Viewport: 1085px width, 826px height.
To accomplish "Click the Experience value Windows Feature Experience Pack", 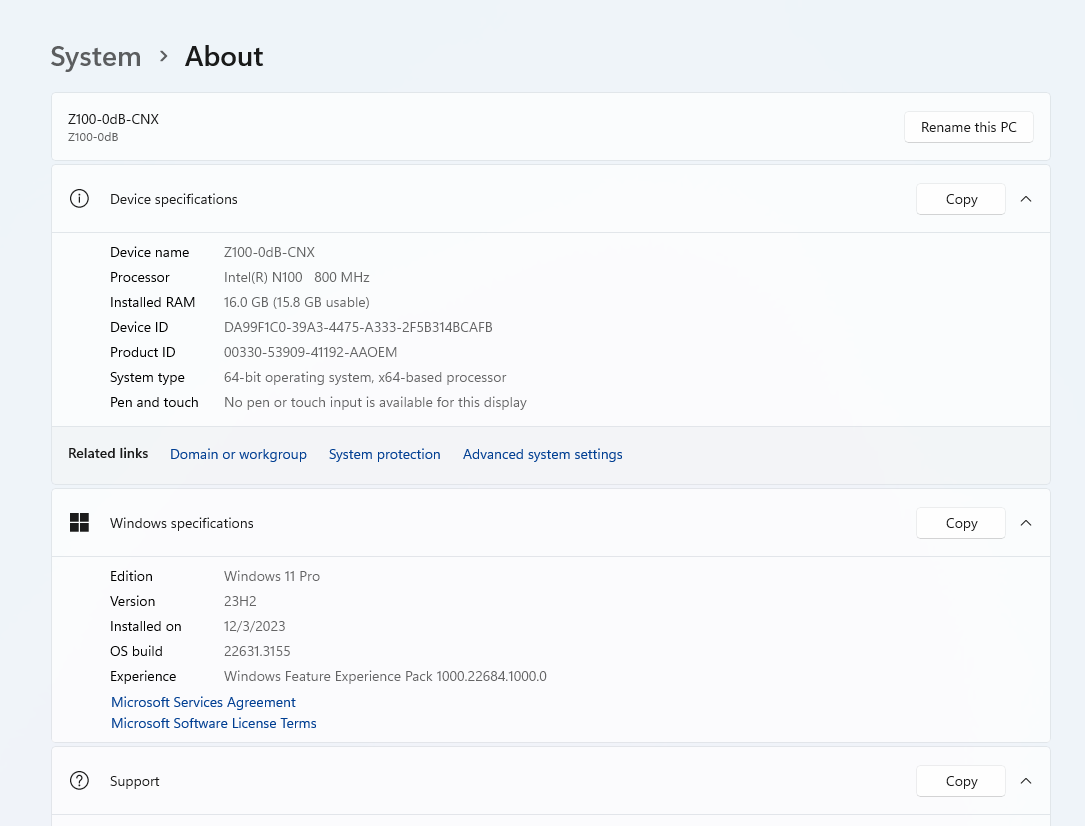I will pos(385,676).
